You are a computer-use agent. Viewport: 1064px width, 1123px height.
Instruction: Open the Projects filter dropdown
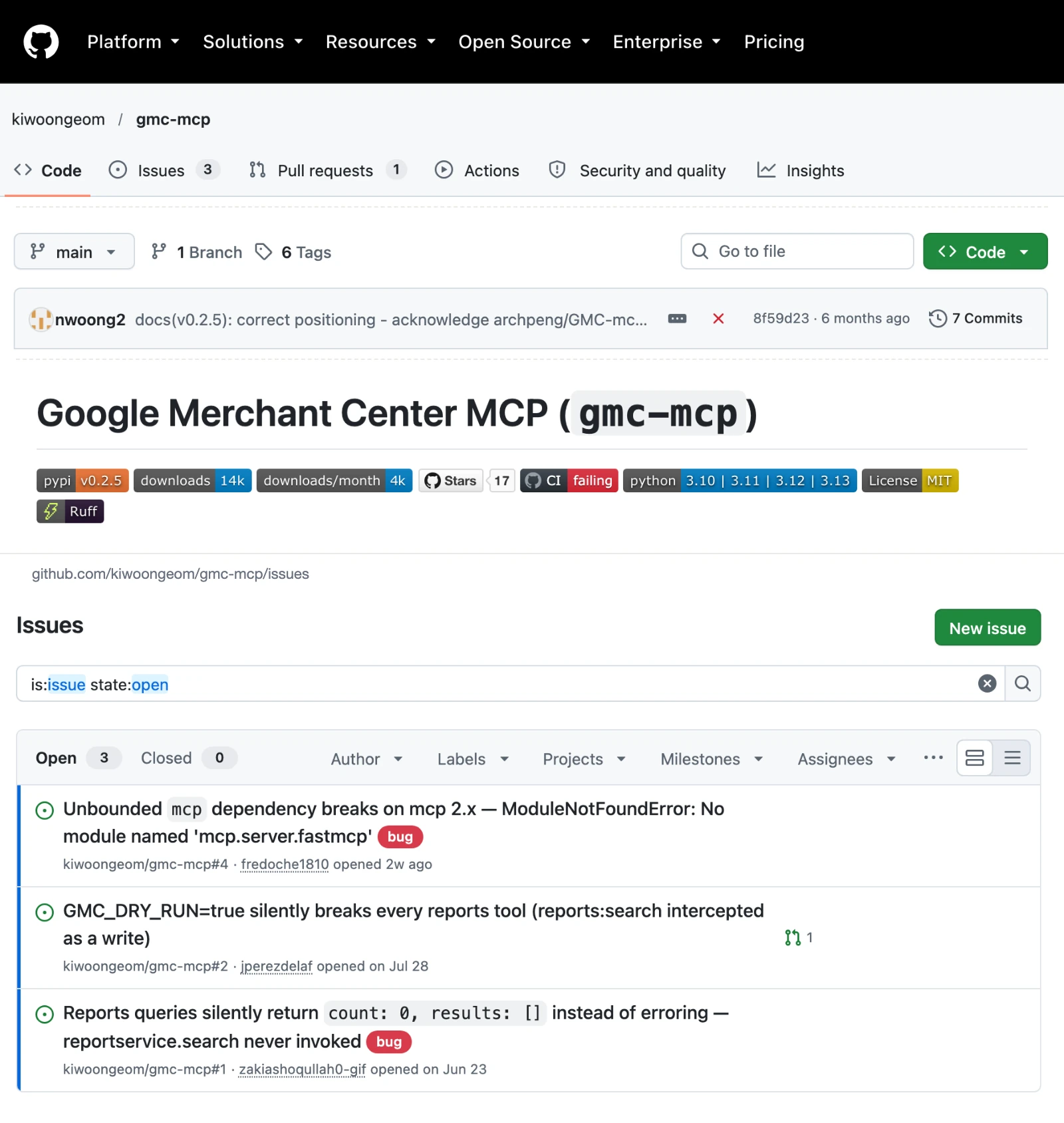click(x=585, y=759)
